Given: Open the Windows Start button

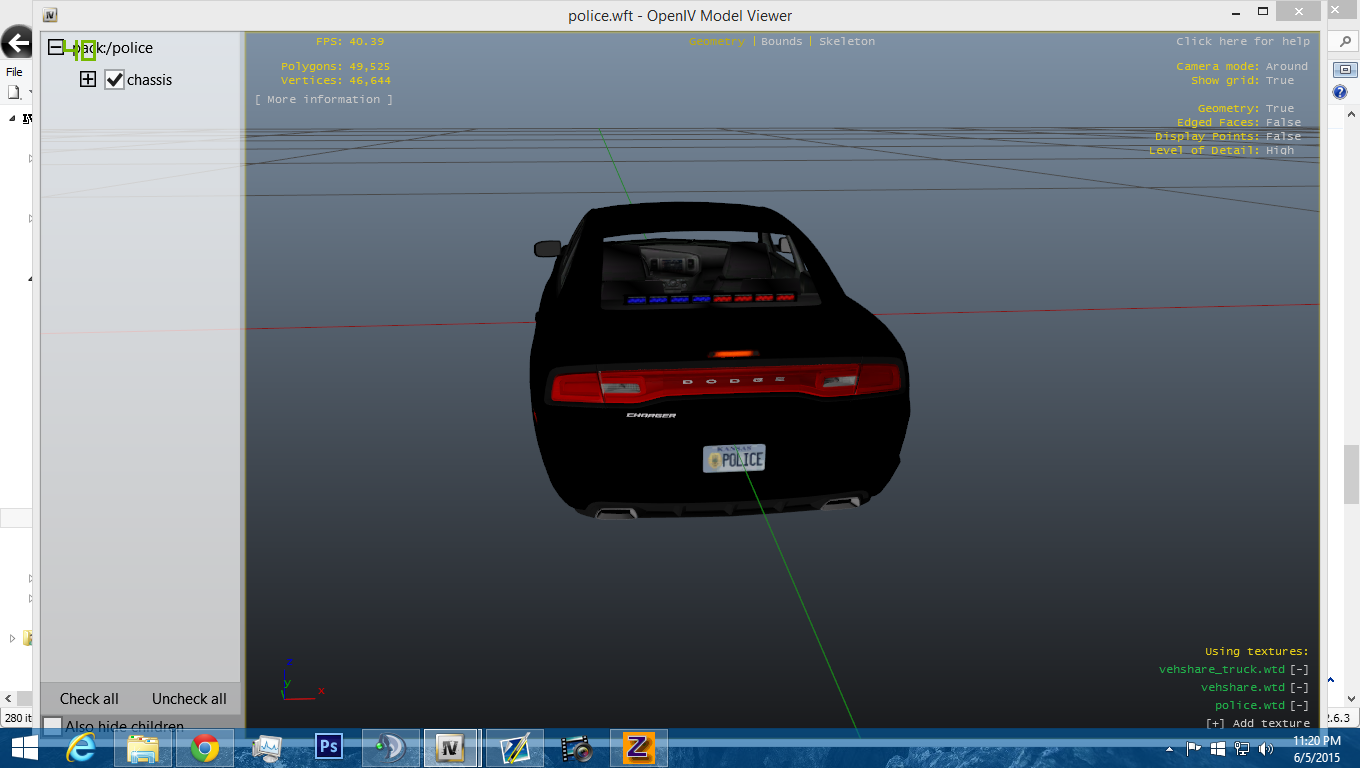Looking at the screenshot, I should click(24, 748).
